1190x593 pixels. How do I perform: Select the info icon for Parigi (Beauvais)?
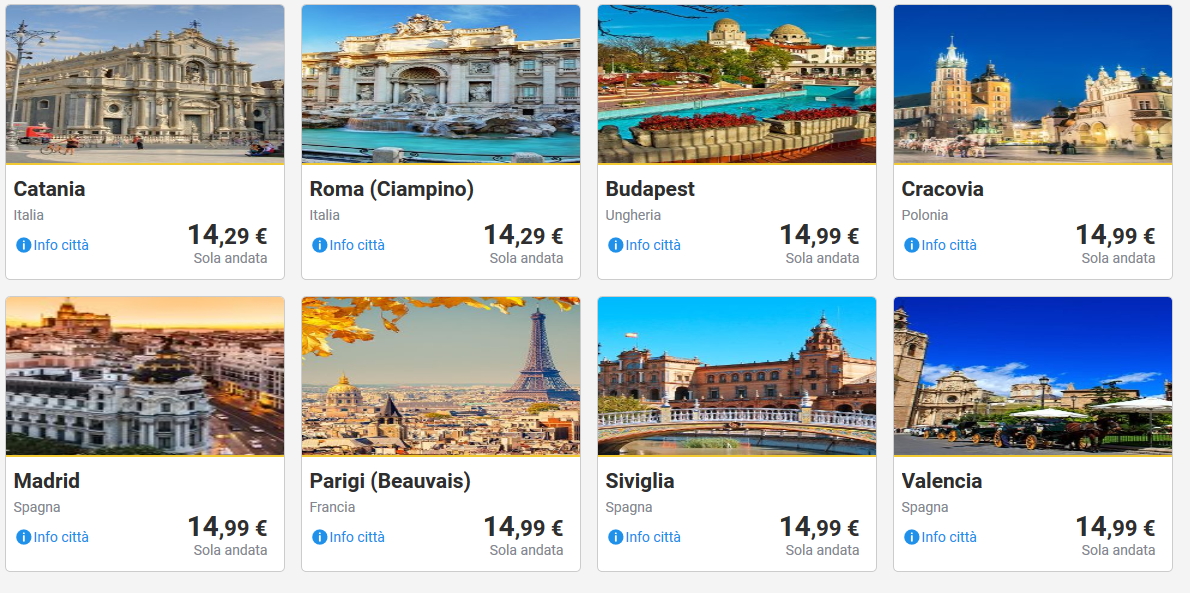pos(319,537)
